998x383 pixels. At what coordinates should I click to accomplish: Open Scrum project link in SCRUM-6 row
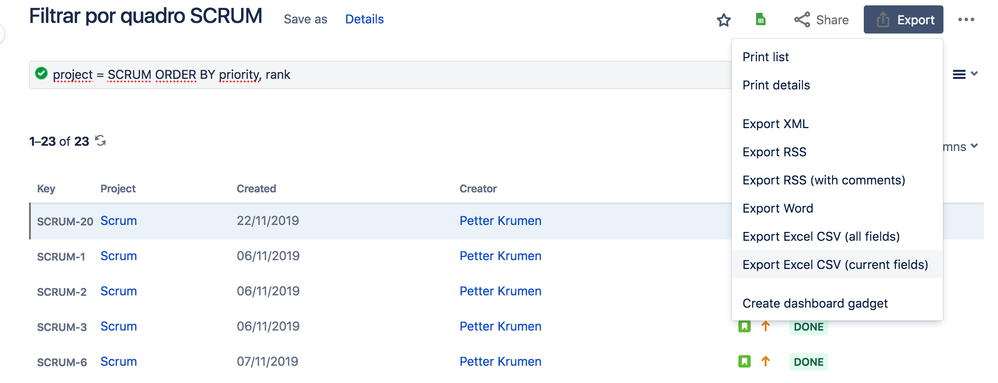pos(118,361)
